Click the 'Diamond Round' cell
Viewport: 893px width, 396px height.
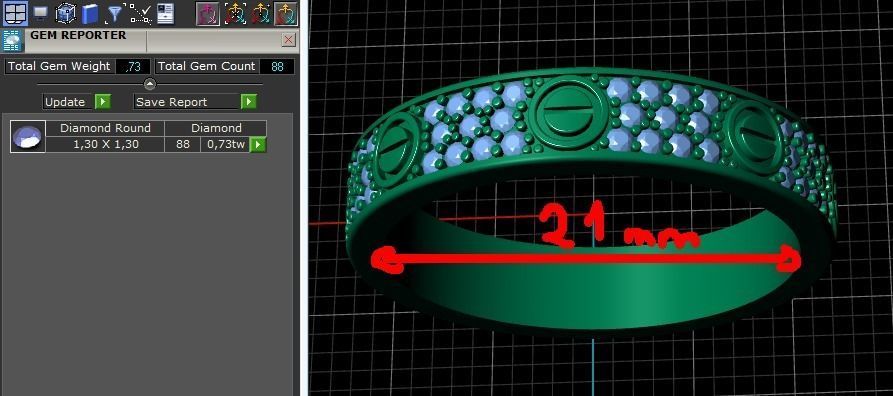(105, 128)
